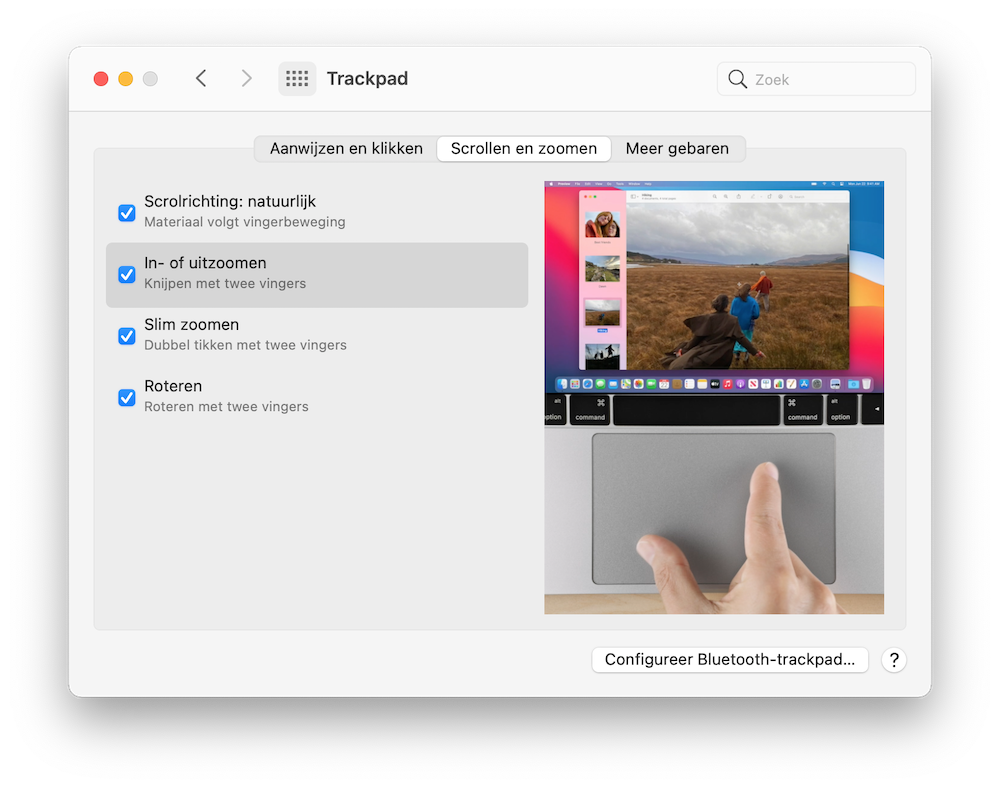This screenshot has width=1000, height=788.
Task: Show all preferences via grid icon
Action: [x=297, y=79]
